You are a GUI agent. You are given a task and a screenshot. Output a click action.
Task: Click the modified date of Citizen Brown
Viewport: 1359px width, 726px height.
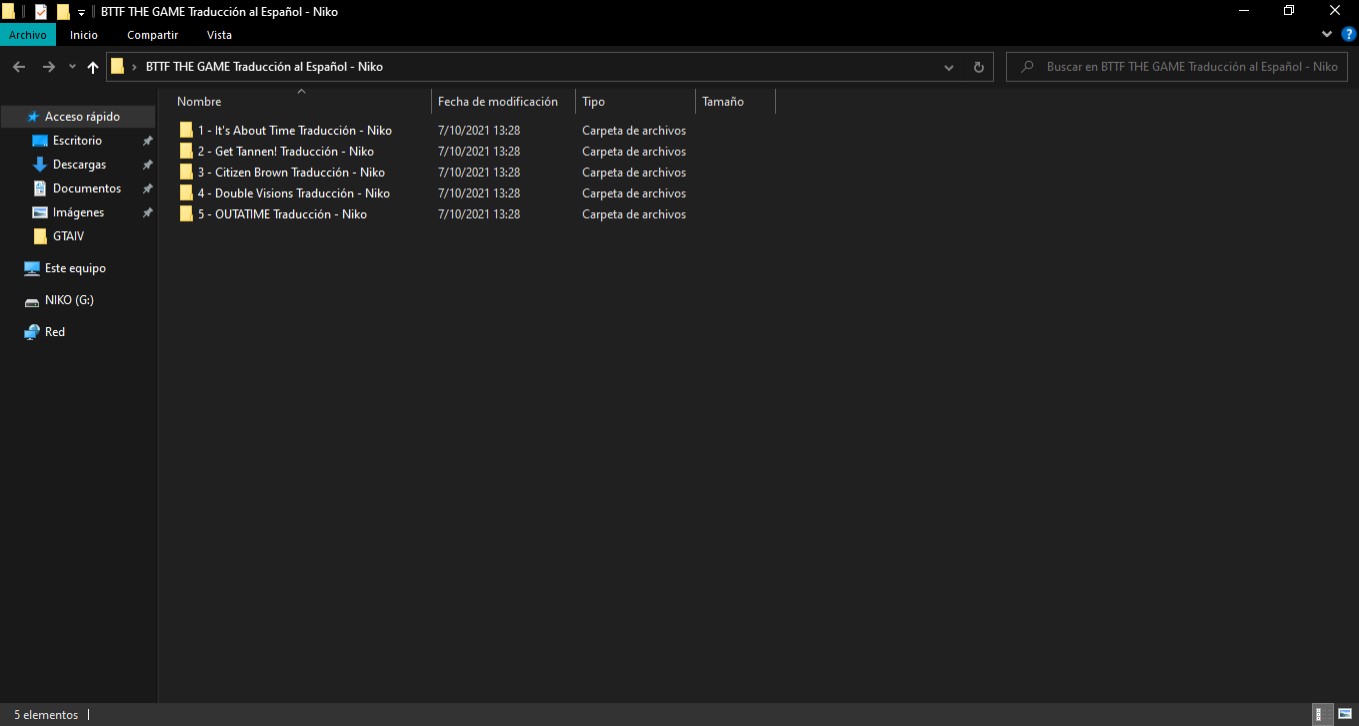pos(479,173)
